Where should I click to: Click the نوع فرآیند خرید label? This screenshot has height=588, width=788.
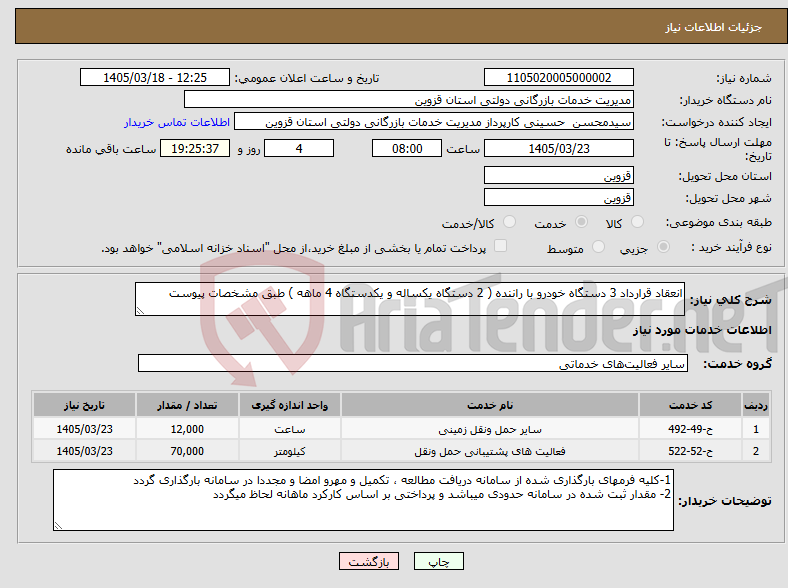click(731, 247)
